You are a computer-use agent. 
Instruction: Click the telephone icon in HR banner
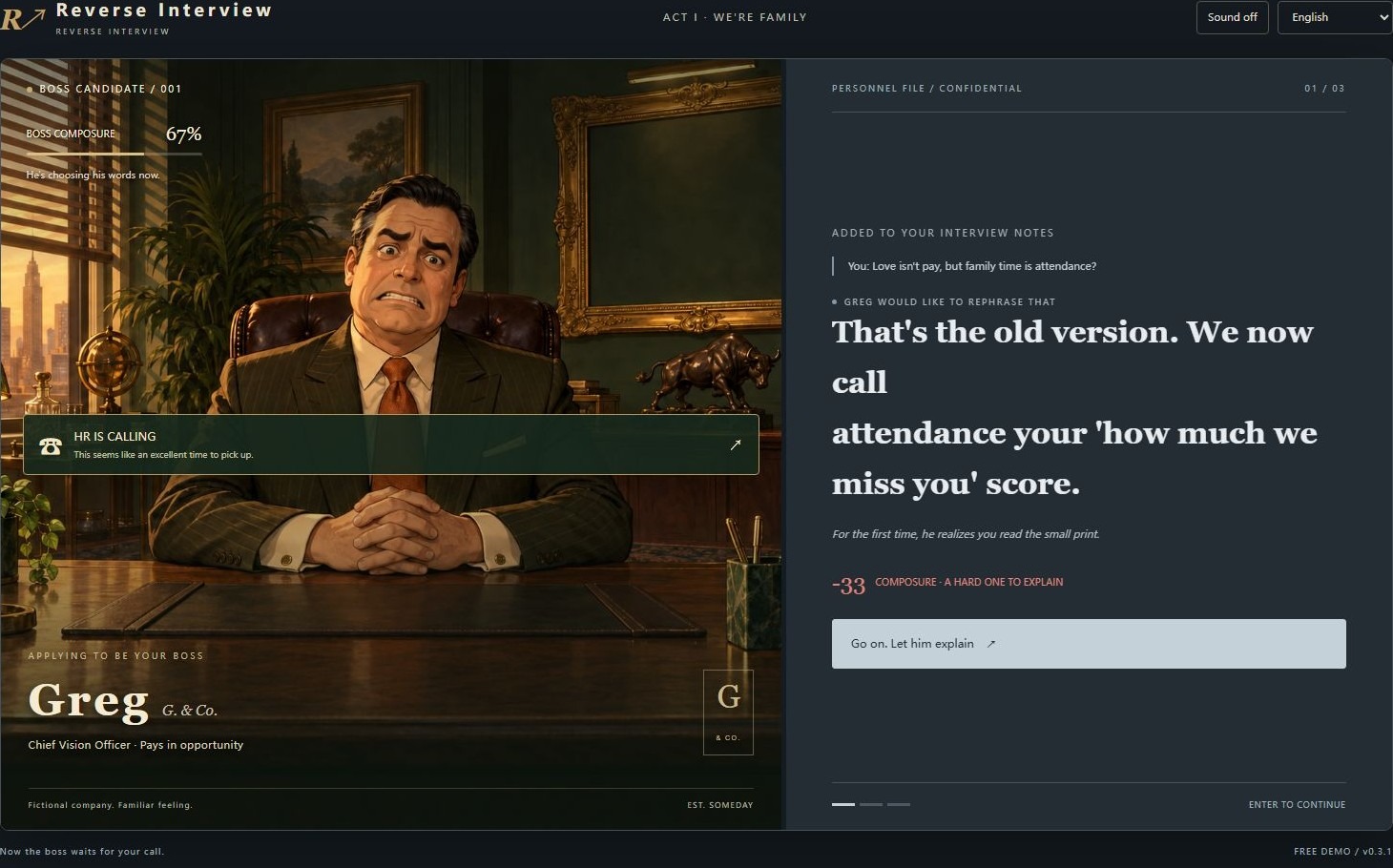coord(51,445)
